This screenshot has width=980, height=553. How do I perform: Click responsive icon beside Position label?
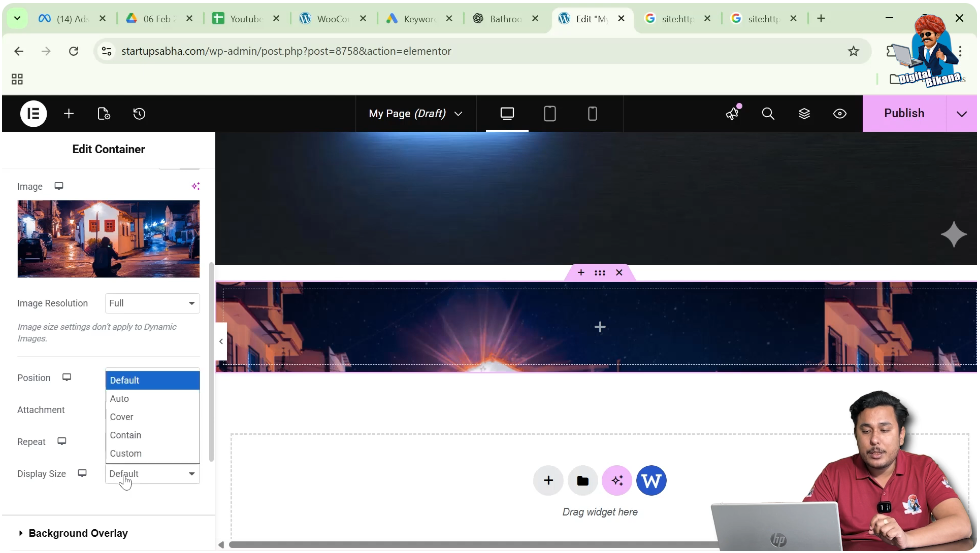[x=66, y=377]
